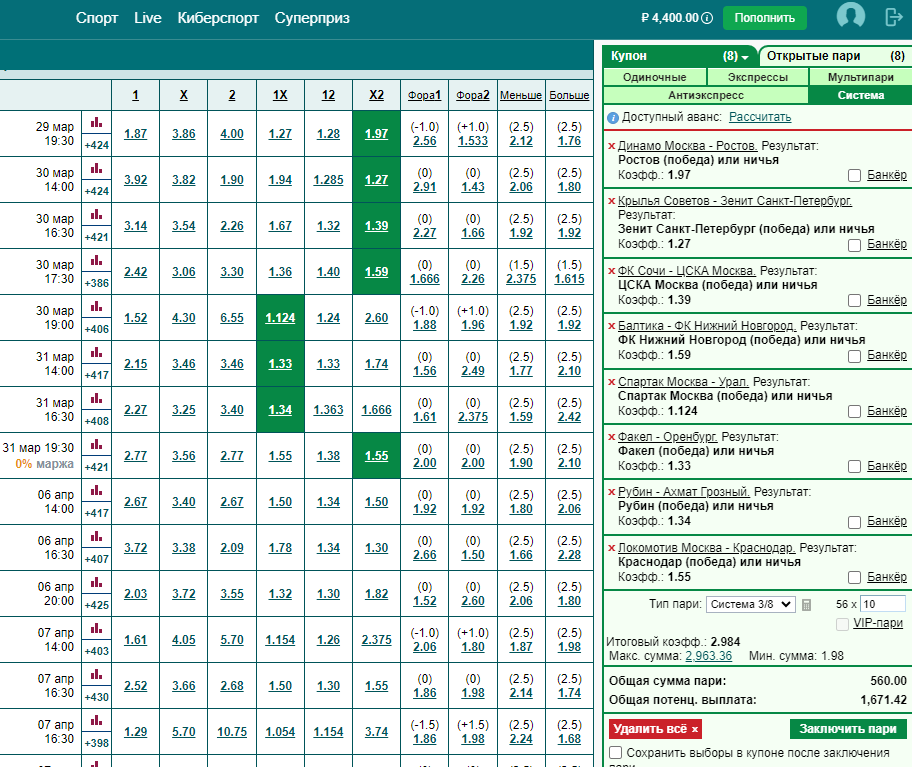Screen dimensions: 912x767
Task: Tick Банкёр checkbox for Факел - Оренбург
Action: pos(854,466)
